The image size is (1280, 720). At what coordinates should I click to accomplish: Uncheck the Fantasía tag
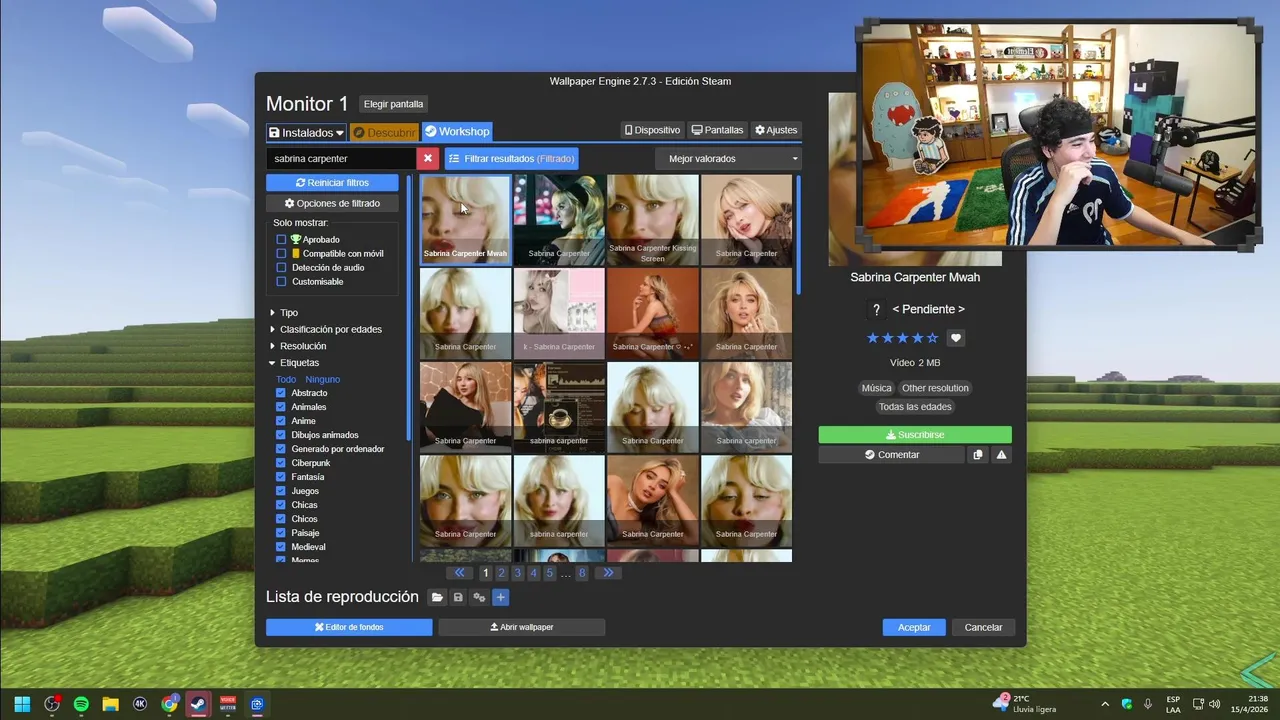(x=281, y=477)
